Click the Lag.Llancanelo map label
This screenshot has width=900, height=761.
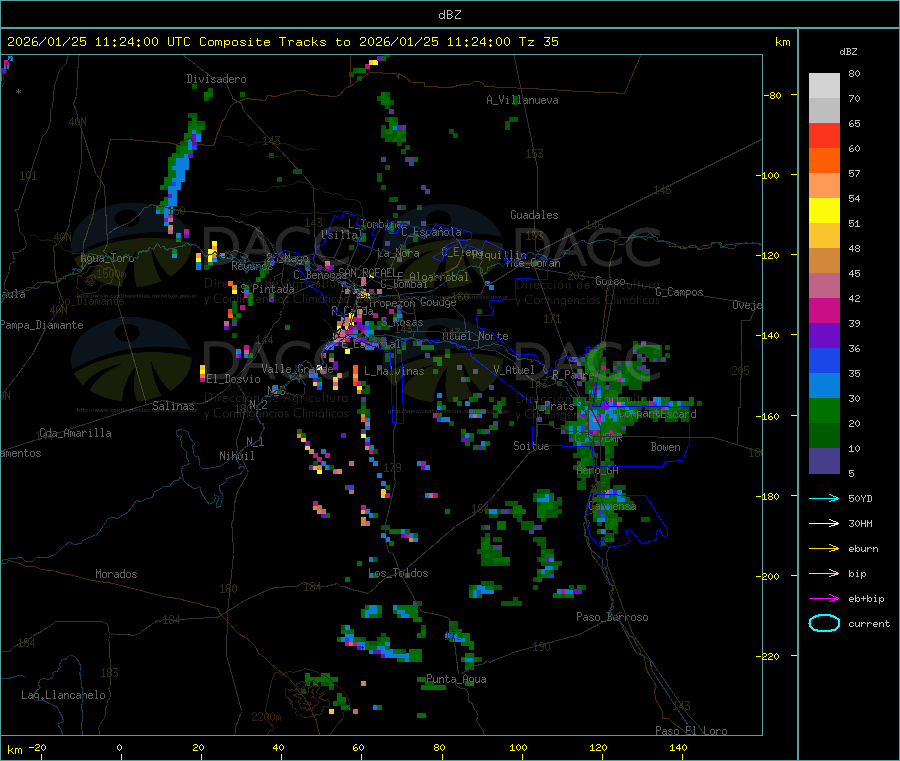[63, 695]
